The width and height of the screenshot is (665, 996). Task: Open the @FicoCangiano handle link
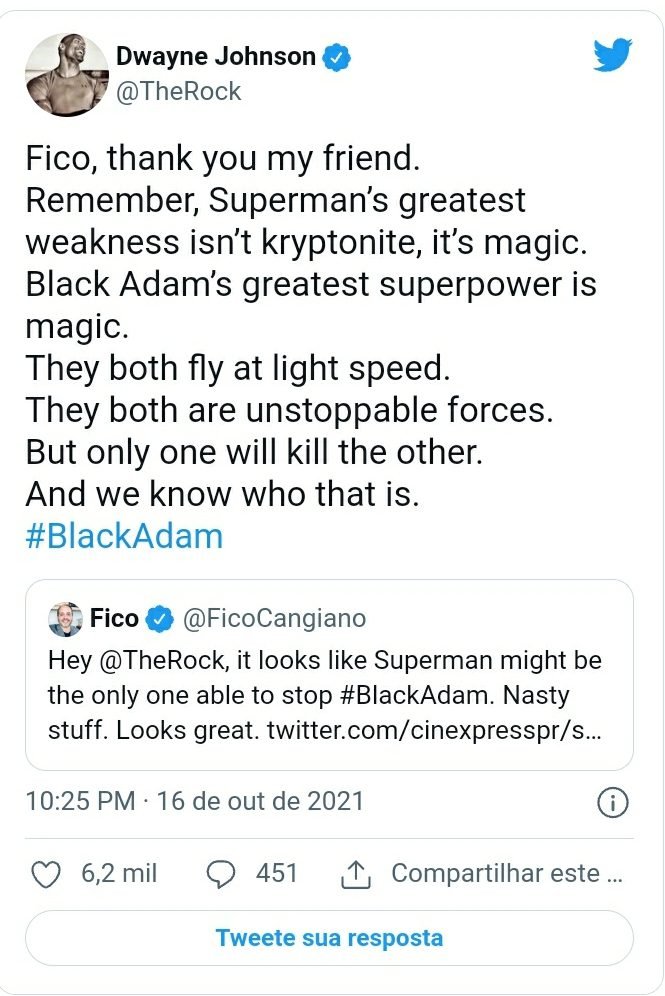[x=273, y=619]
